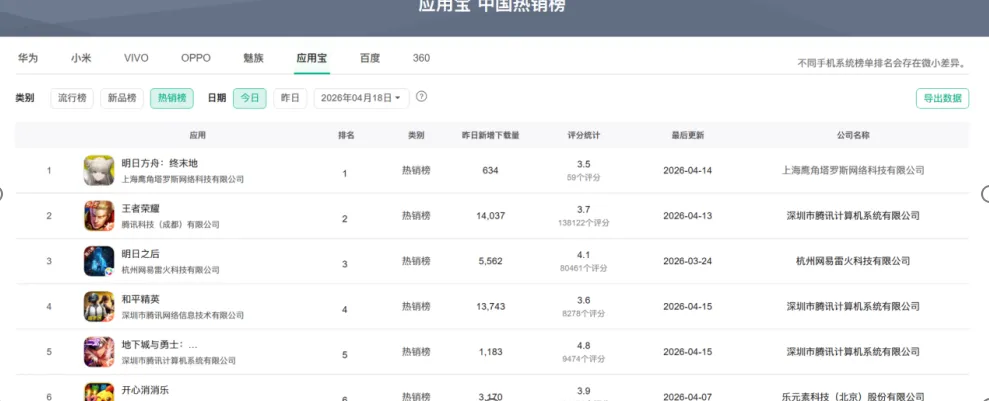Image resolution: width=989 pixels, height=401 pixels.
Task: Select 新品榜 category filter
Action: coord(122,98)
